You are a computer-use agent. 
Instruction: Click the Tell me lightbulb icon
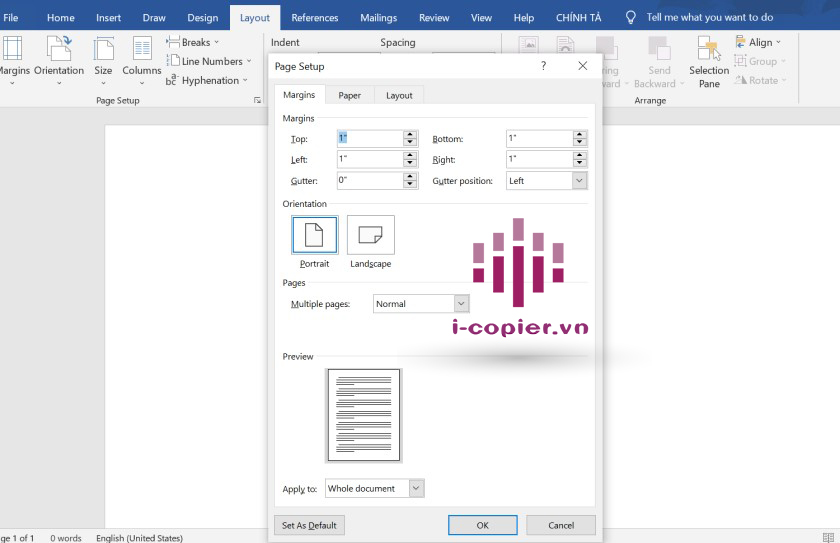[x=630, y=17]
